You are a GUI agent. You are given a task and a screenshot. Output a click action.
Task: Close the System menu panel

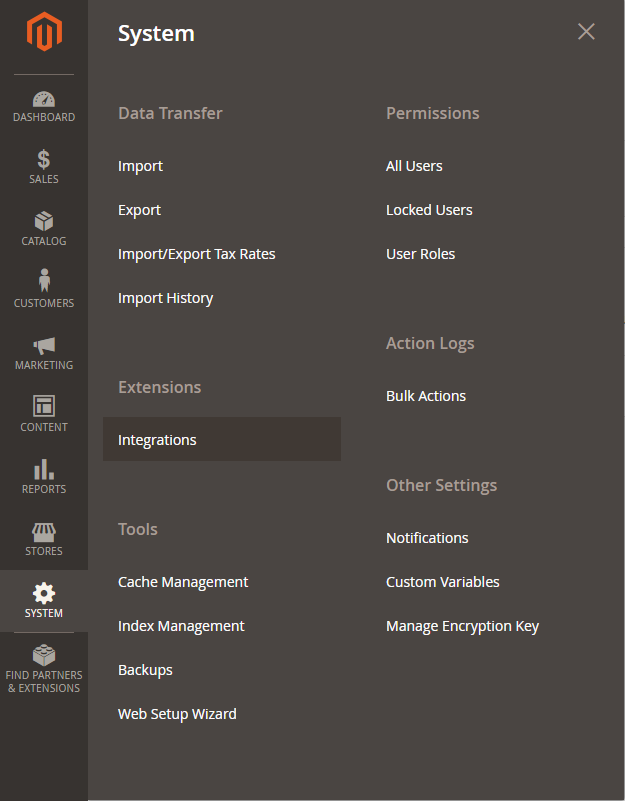586,32
